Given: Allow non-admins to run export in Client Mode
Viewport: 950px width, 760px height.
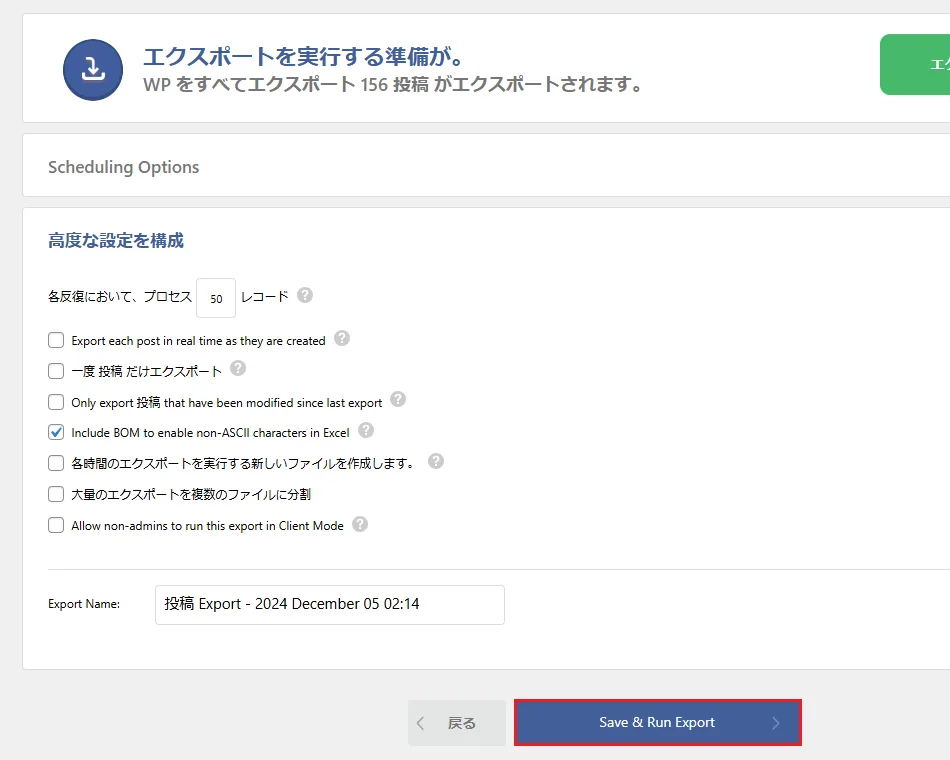Looking at the screenshot, I should tap(56, 524).
